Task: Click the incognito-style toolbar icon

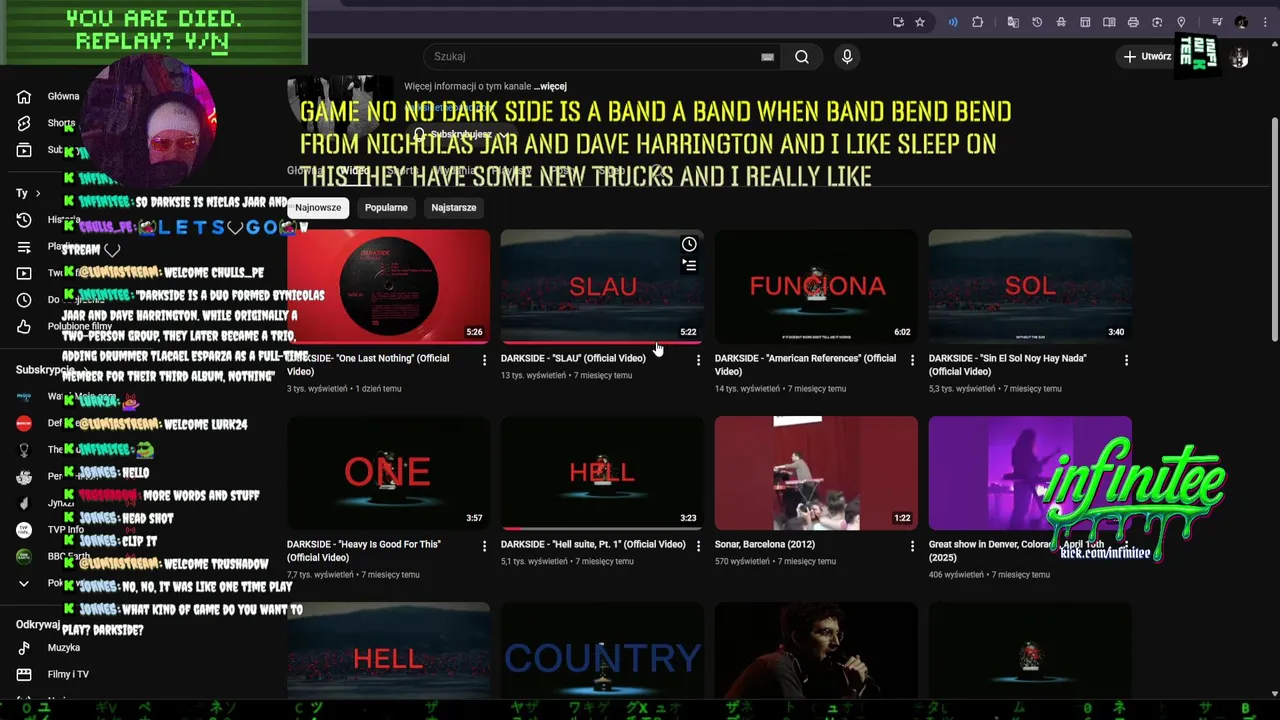Action: coord(1061,22)
